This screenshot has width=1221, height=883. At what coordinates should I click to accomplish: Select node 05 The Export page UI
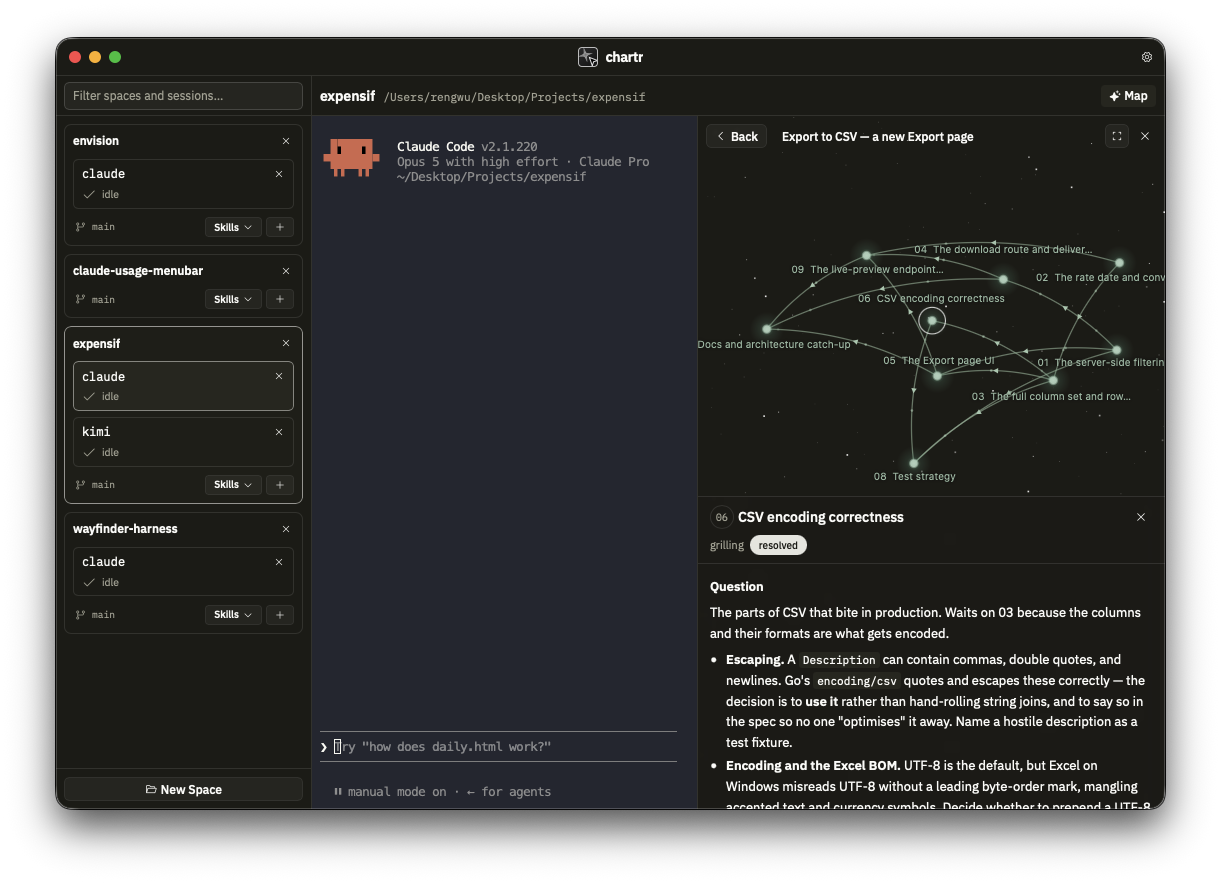[937, 375]
